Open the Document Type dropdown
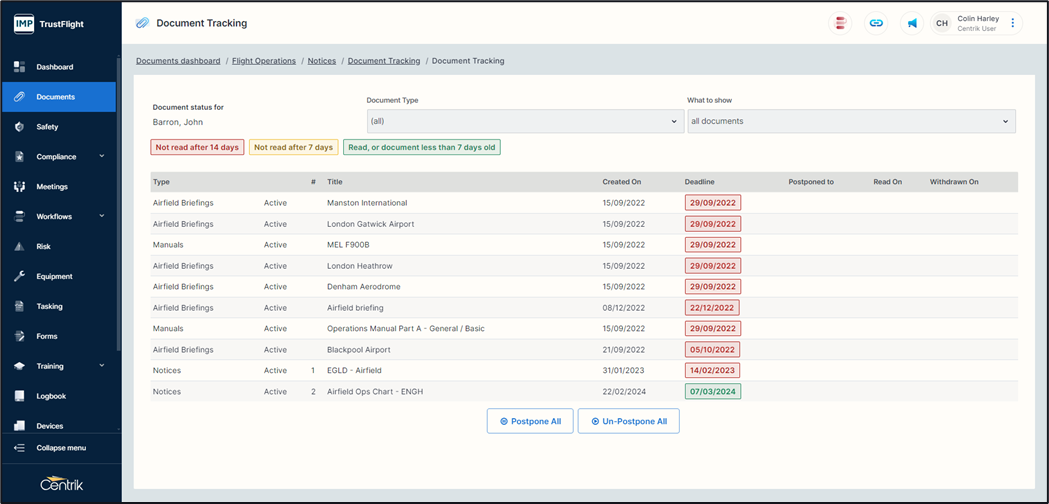1049x504 pixels. point(524,121)
